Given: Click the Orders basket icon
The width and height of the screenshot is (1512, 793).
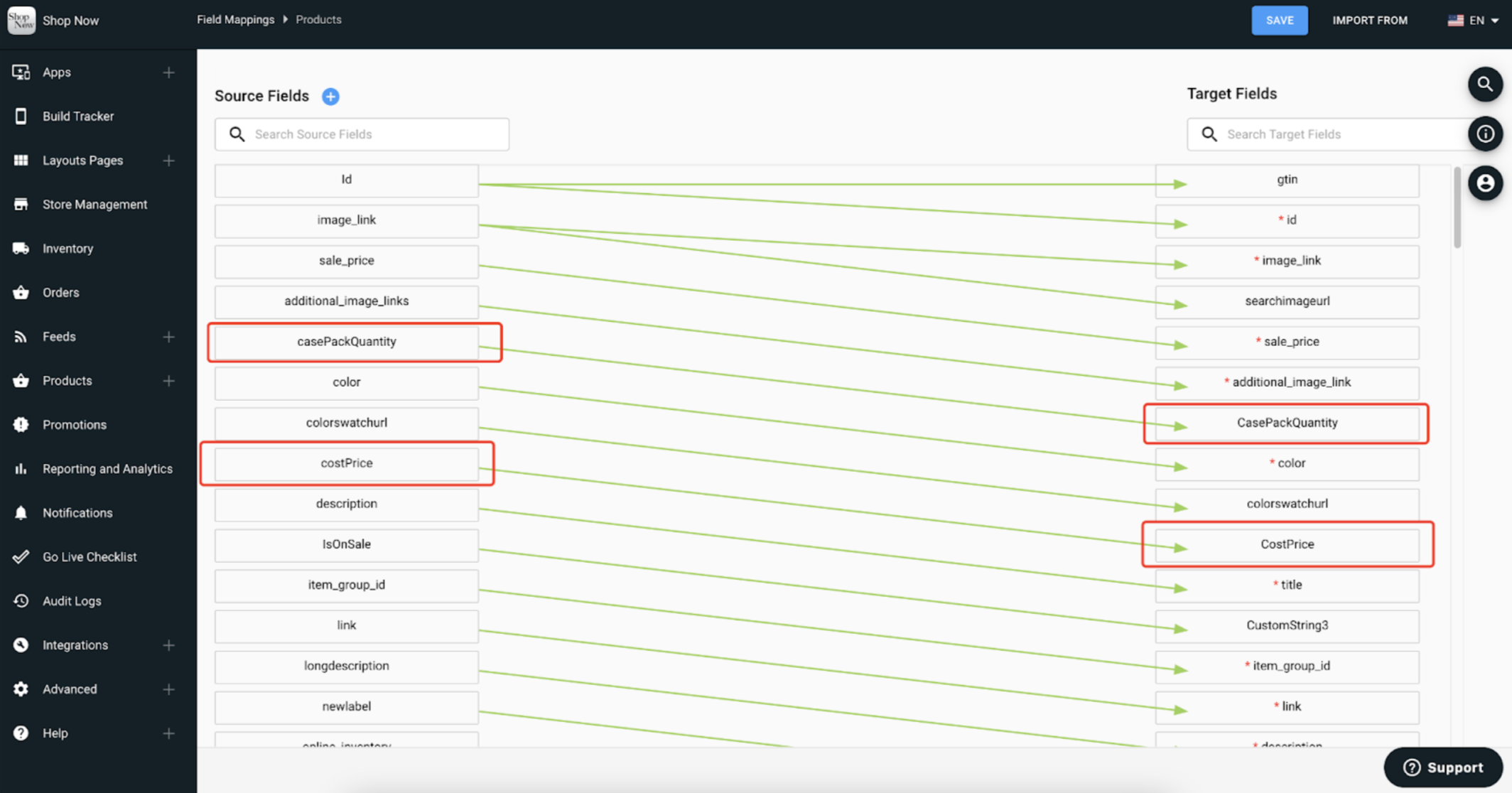Looking at the screenshot, I should [x=21, y=293].
